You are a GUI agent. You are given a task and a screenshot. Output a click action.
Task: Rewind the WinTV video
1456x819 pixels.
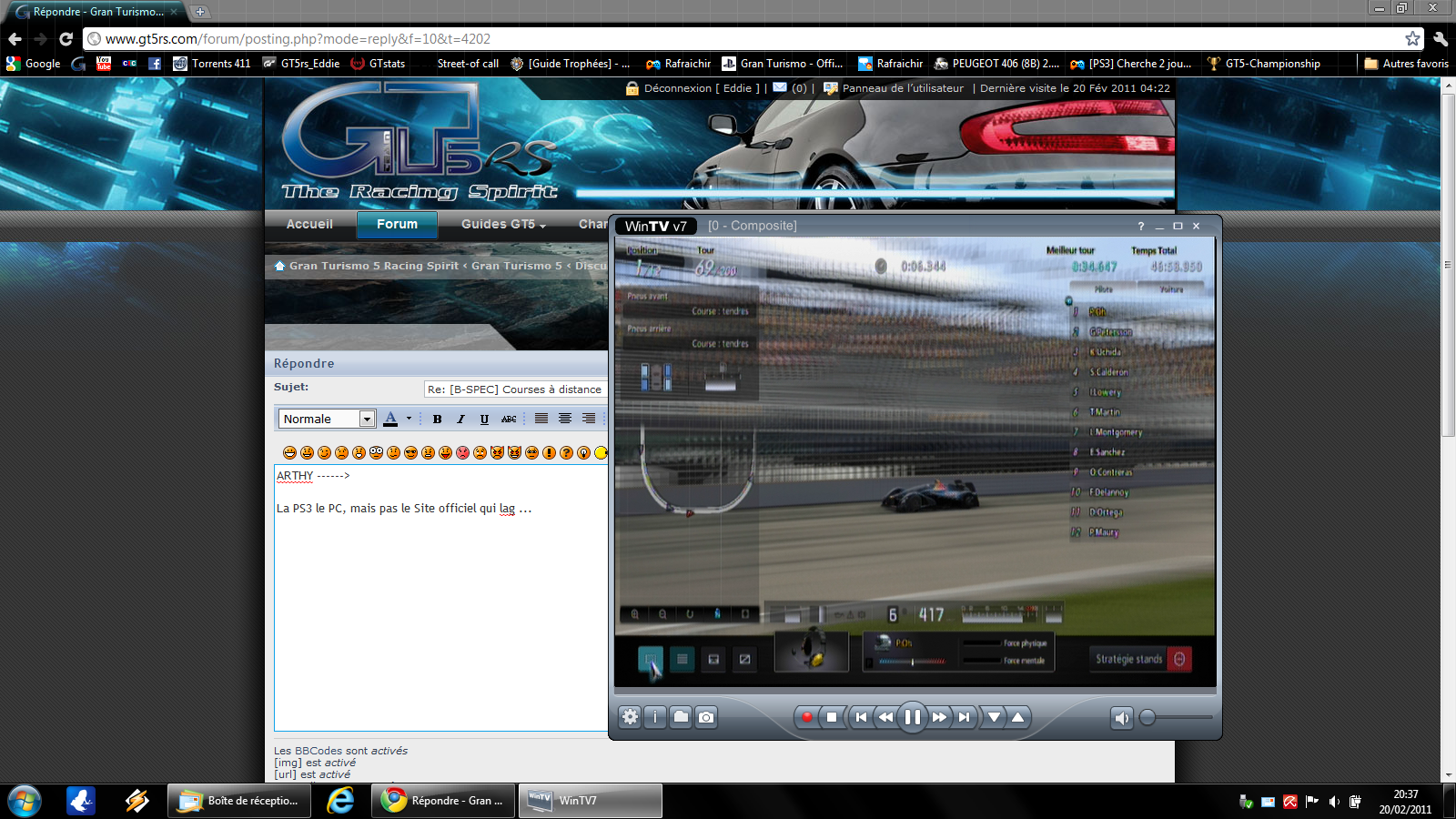coord(885,717)
